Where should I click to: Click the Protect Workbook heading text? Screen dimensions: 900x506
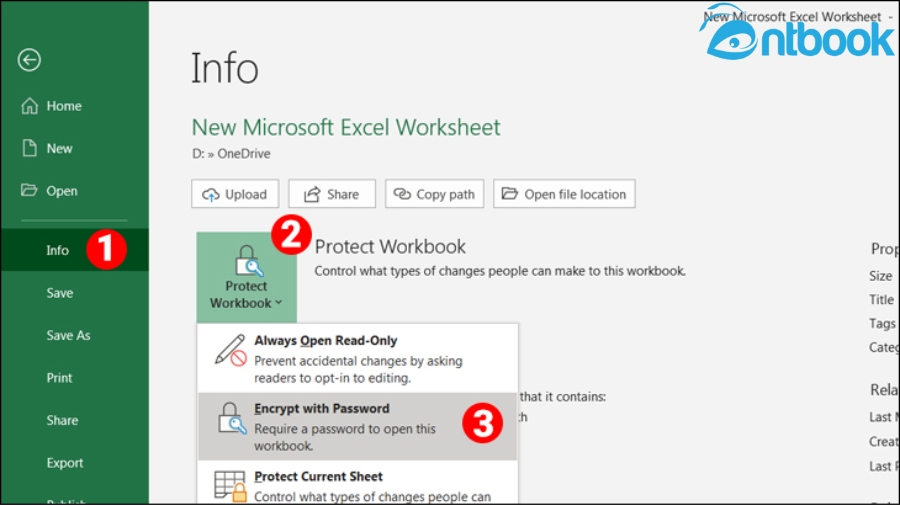[x=390, y=247]
